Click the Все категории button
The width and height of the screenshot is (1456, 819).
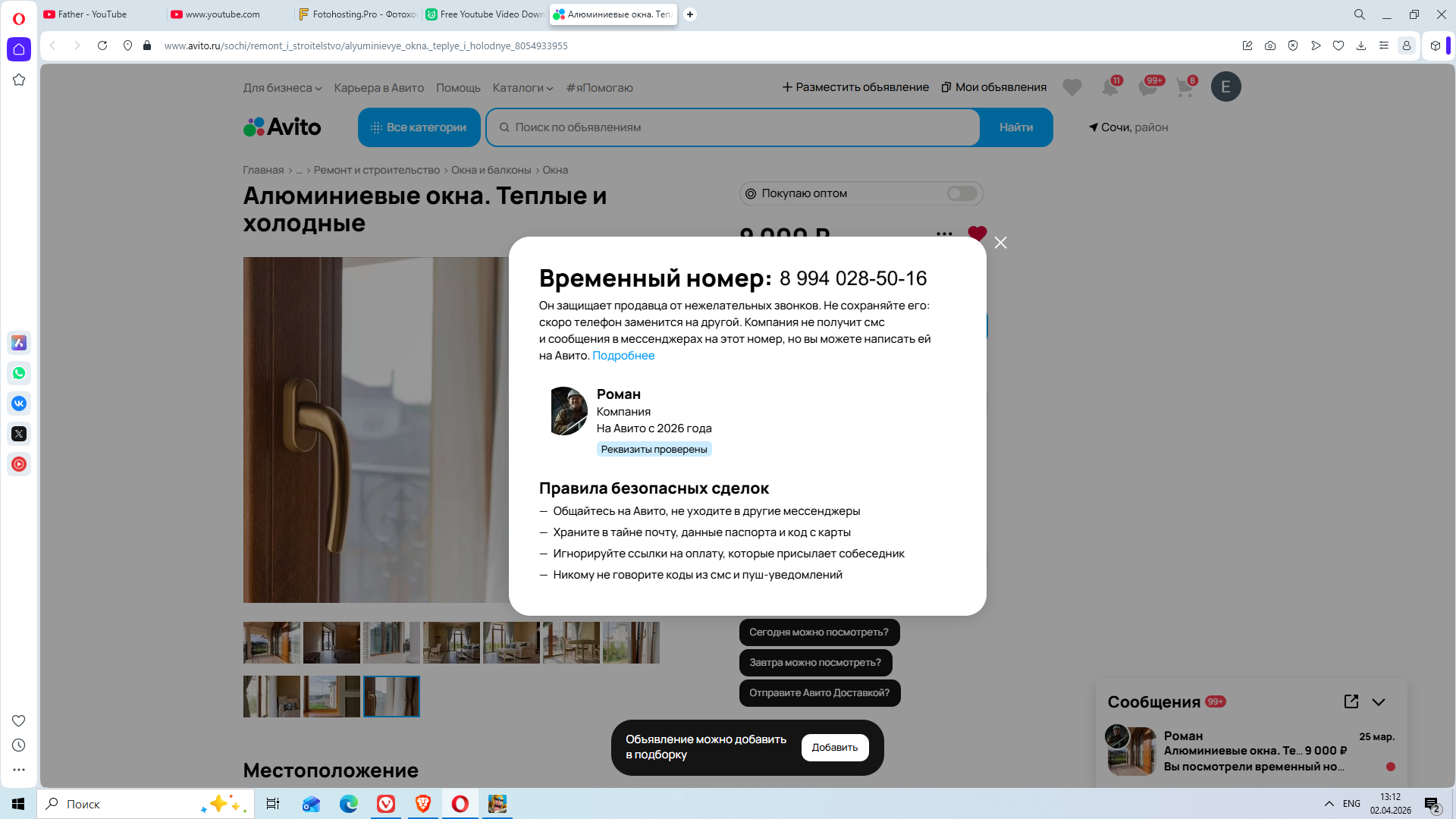coord(419,127)
